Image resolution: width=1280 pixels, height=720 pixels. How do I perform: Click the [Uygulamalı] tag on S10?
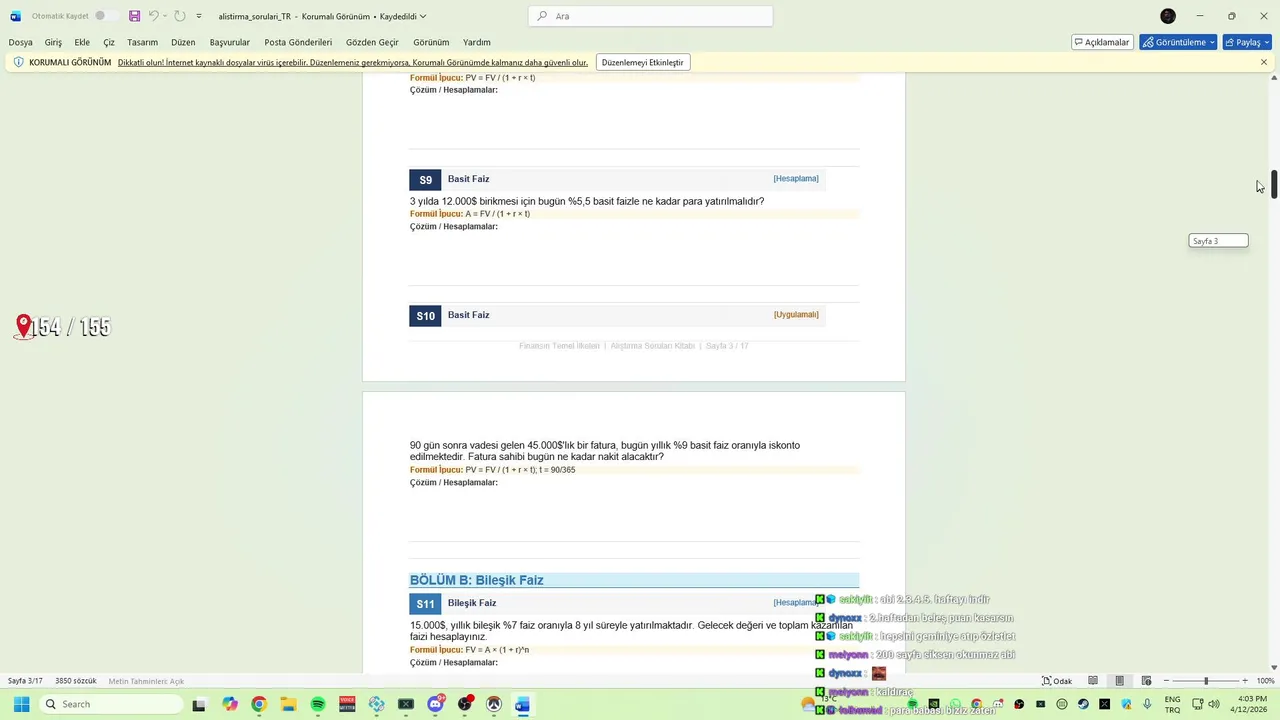(796, 314)
